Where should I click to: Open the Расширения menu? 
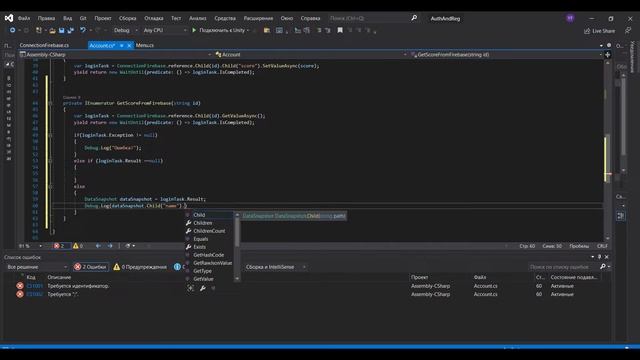(258, 18)
